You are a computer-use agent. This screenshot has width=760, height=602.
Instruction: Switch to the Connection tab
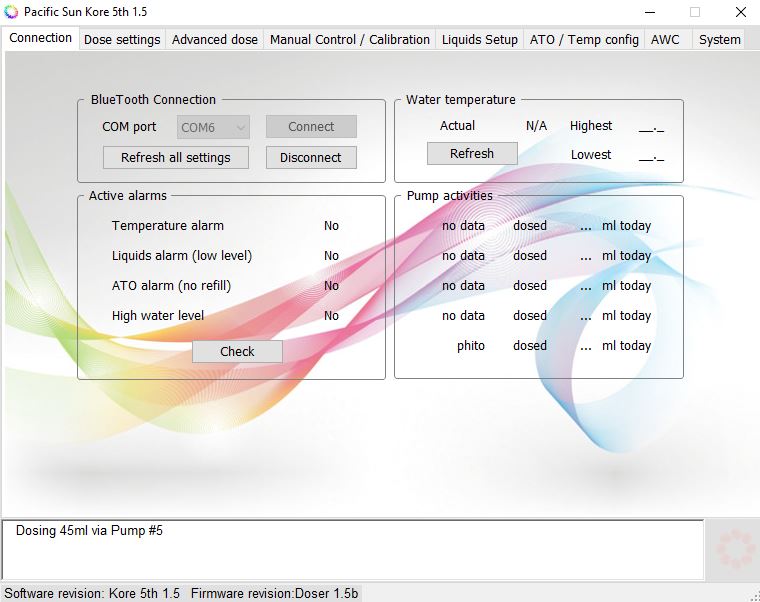(40, 38)
